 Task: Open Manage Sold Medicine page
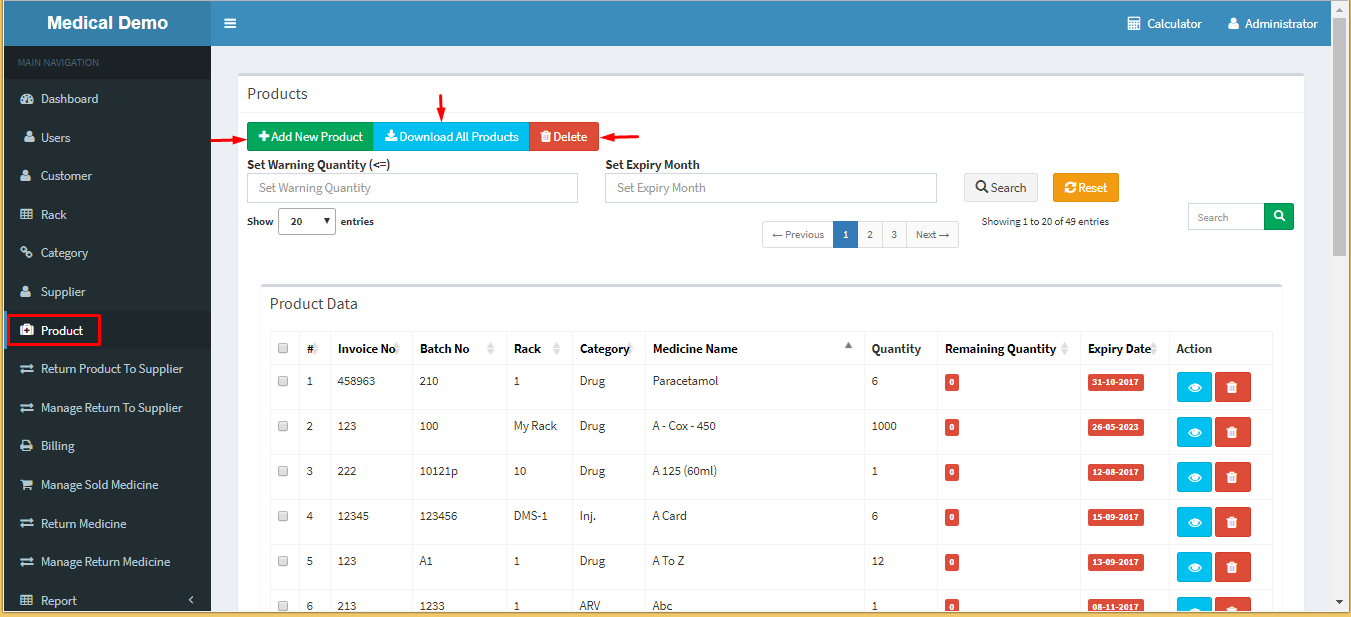(108, 485)
